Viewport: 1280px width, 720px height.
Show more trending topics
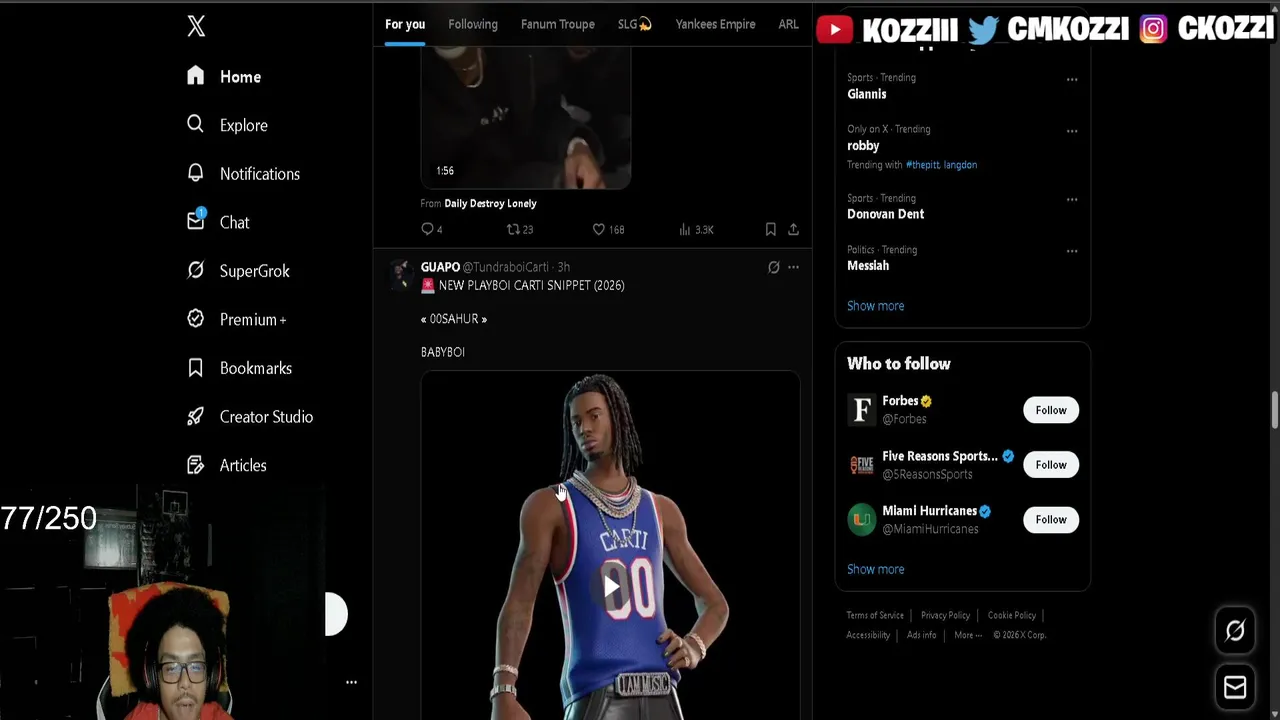(875, 306)
